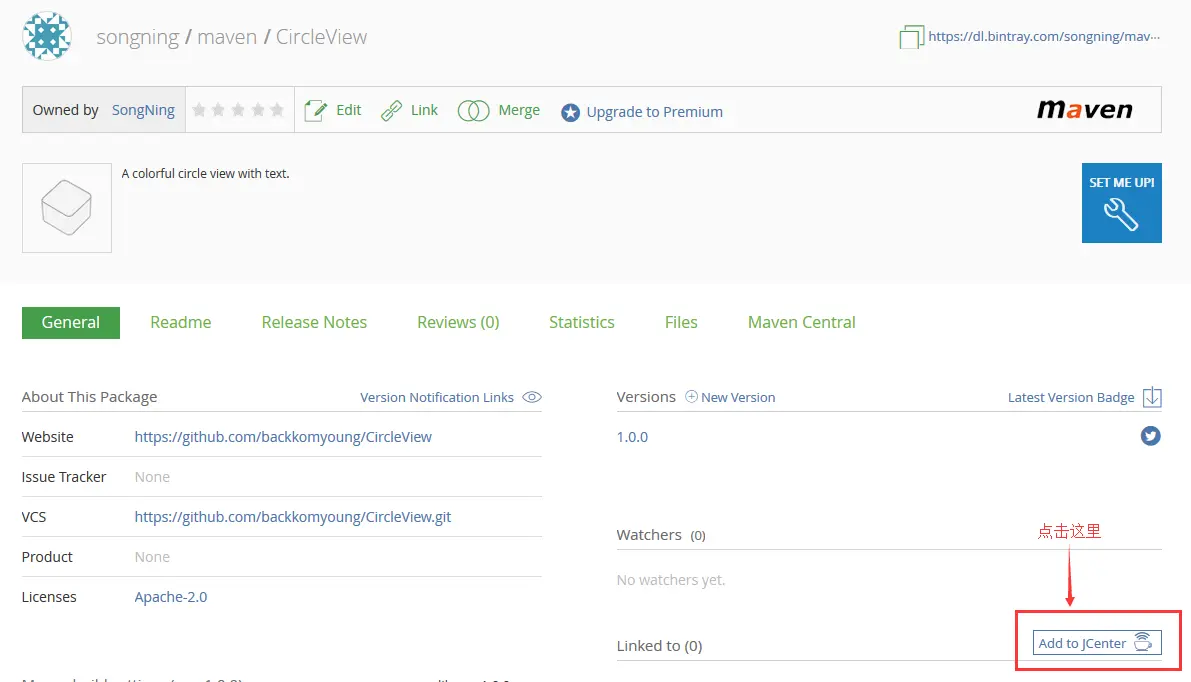Click the package box thumbnail
This screenshot has height=682, width=1191.
67,207
